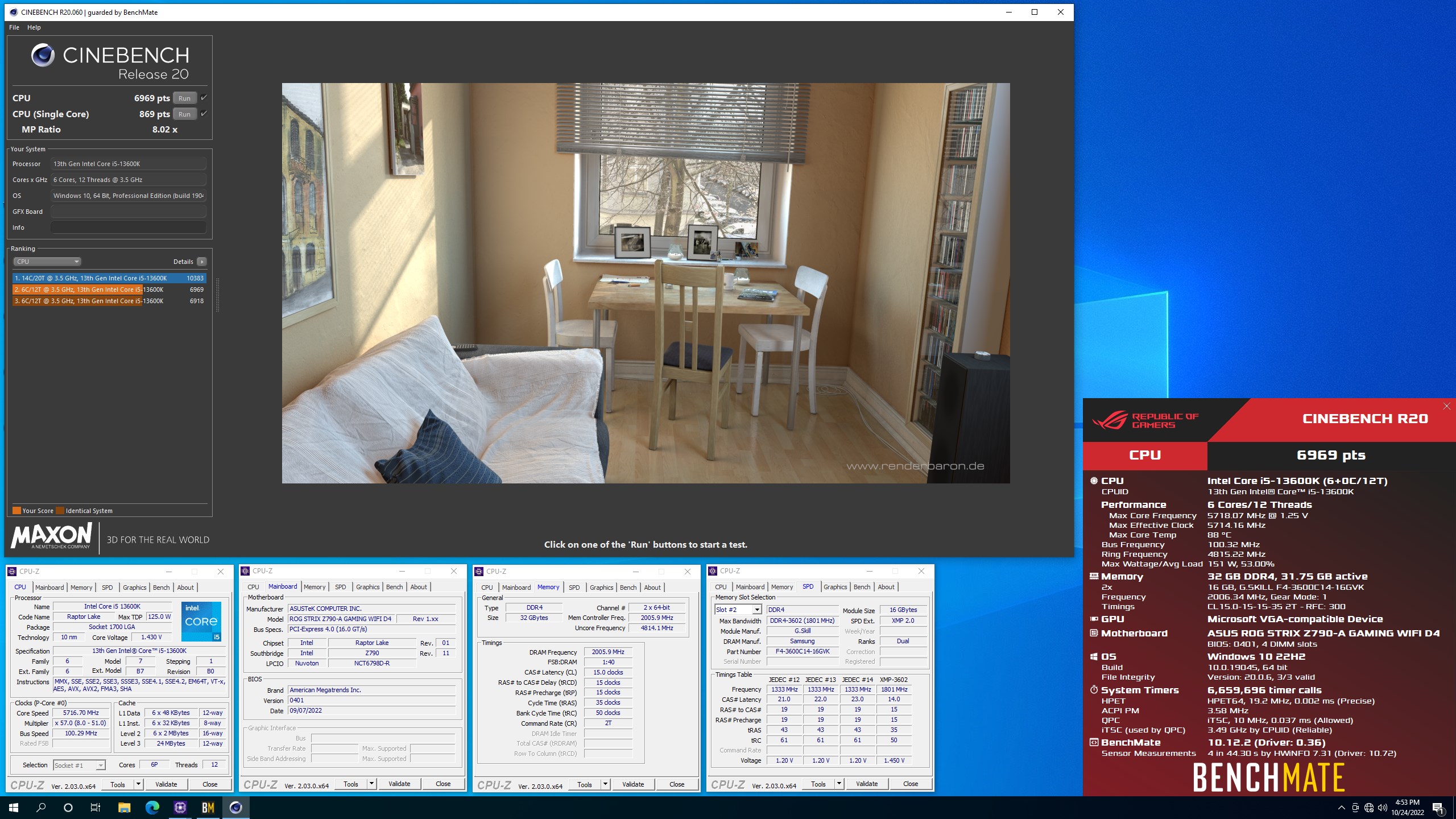Toggle CPU (Single Core) test checkbox
This screenshot has height=819, width=1456.
click(204, 114)
